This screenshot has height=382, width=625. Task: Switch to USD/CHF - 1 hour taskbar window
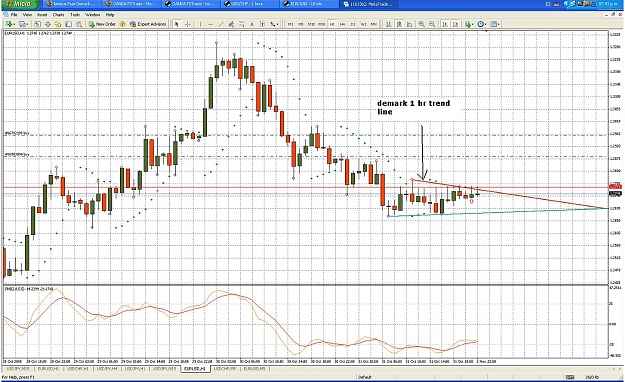[x=249, y=4]
